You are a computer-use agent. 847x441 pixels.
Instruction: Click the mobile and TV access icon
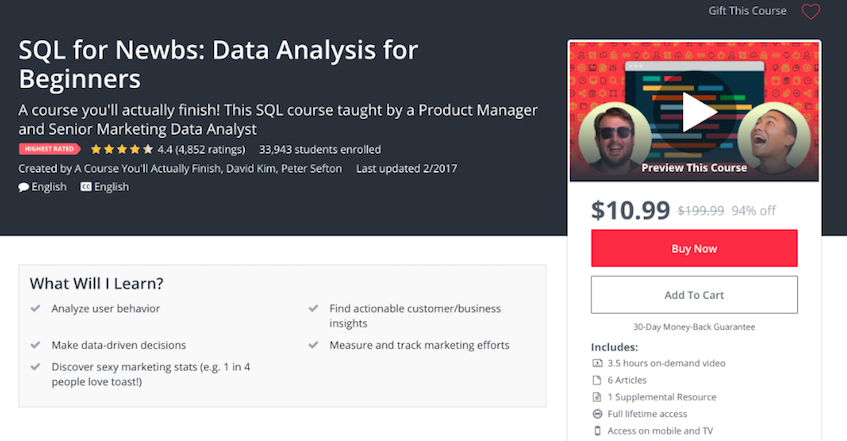coord(597,431)
